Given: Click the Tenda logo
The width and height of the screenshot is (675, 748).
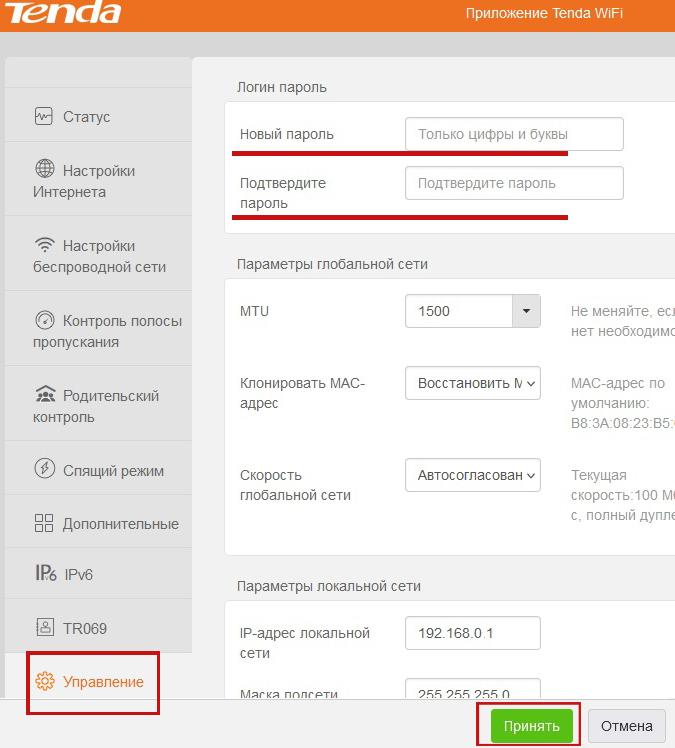Looking at the screenshot, I should pos(62,15).
